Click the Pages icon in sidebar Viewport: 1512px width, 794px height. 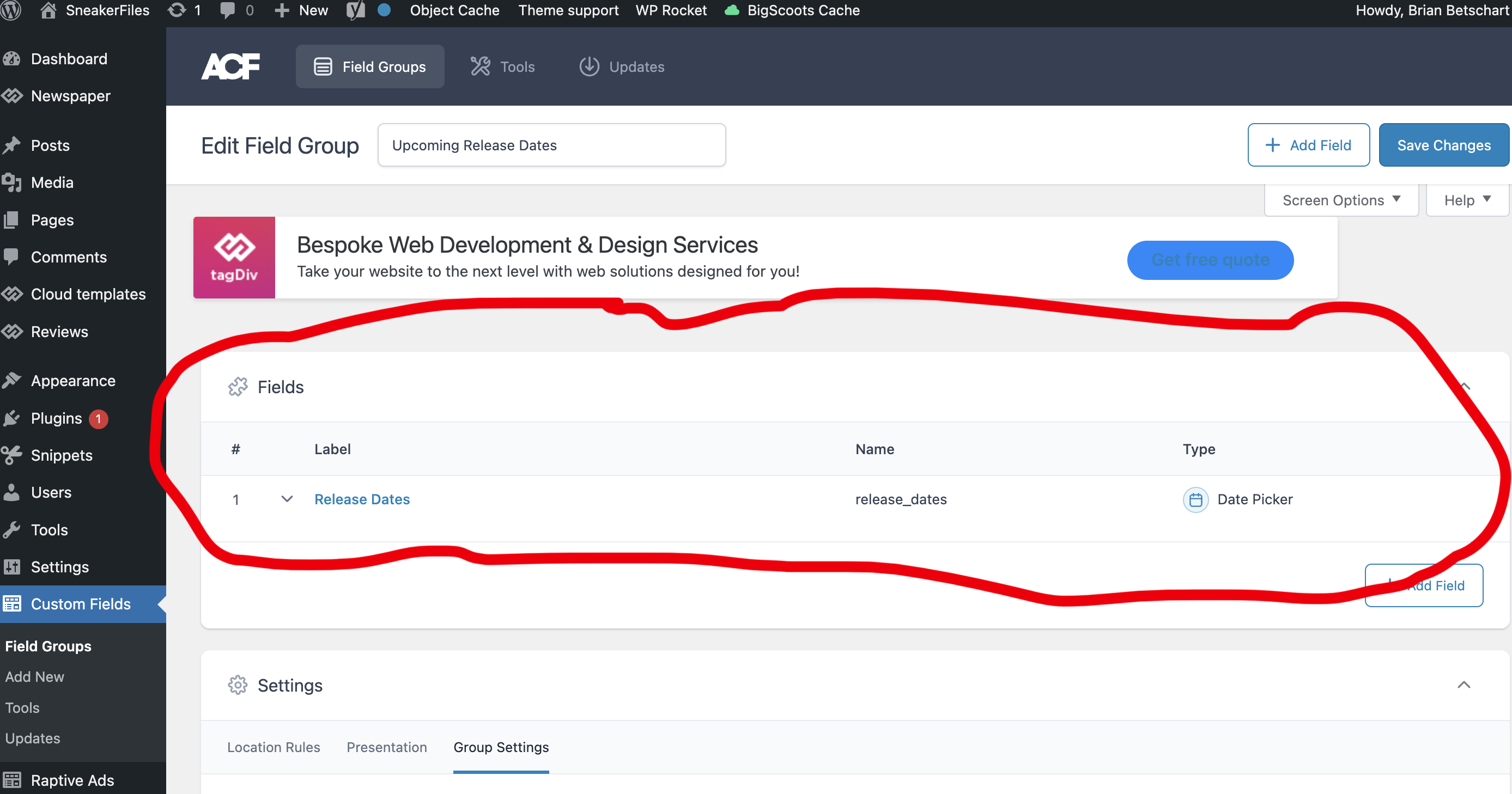click(12, 220)
